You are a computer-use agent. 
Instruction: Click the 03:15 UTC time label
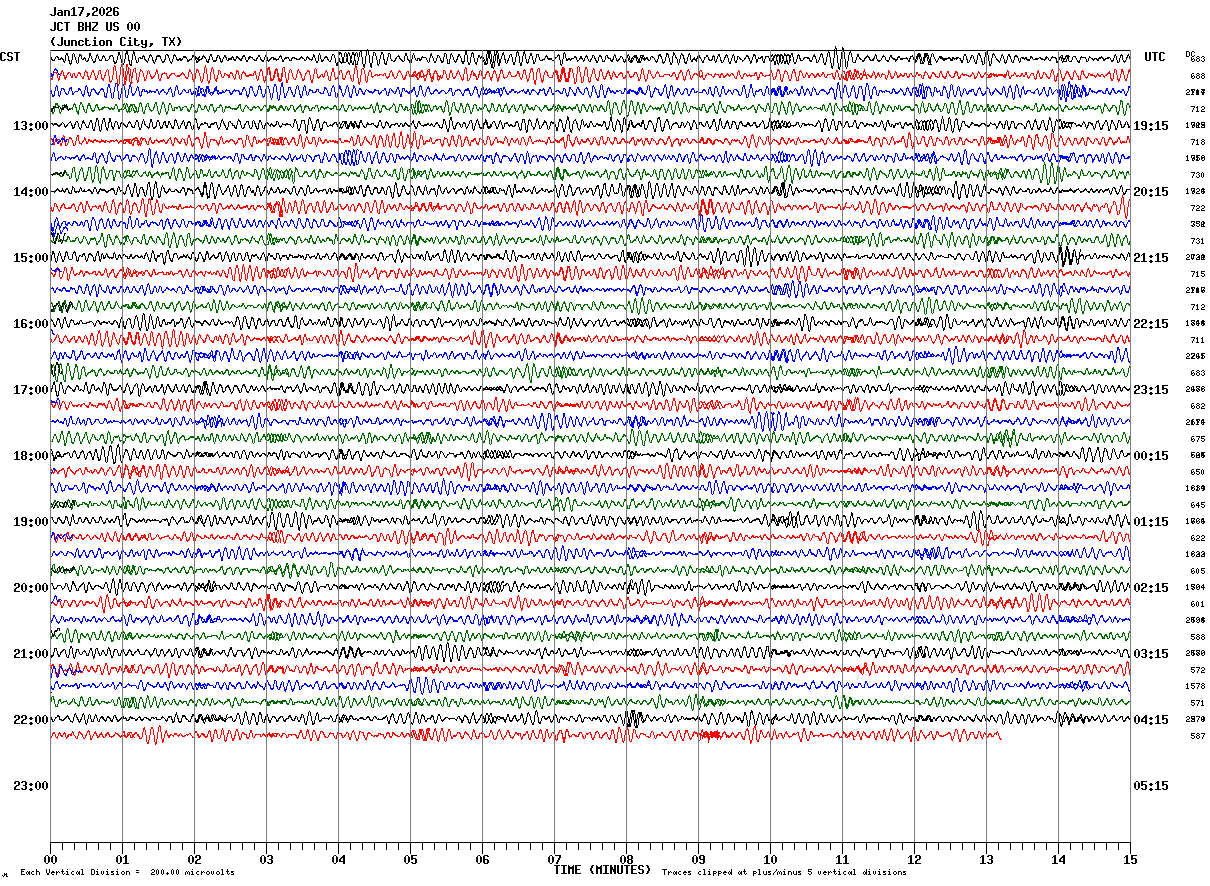(1151, 654)
